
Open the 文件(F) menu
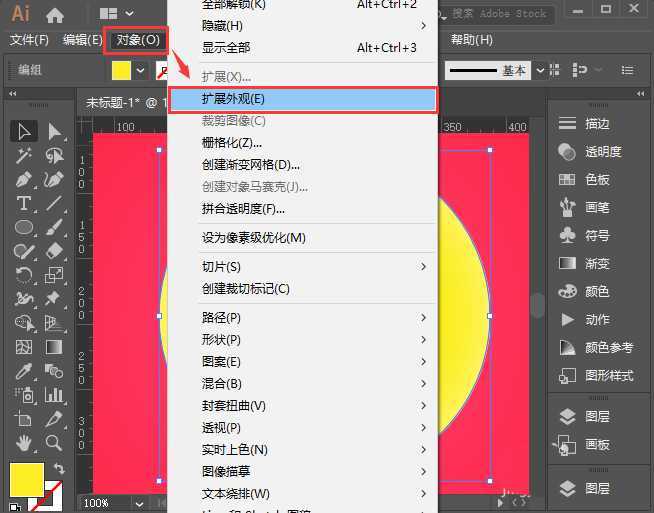point(29,40)
